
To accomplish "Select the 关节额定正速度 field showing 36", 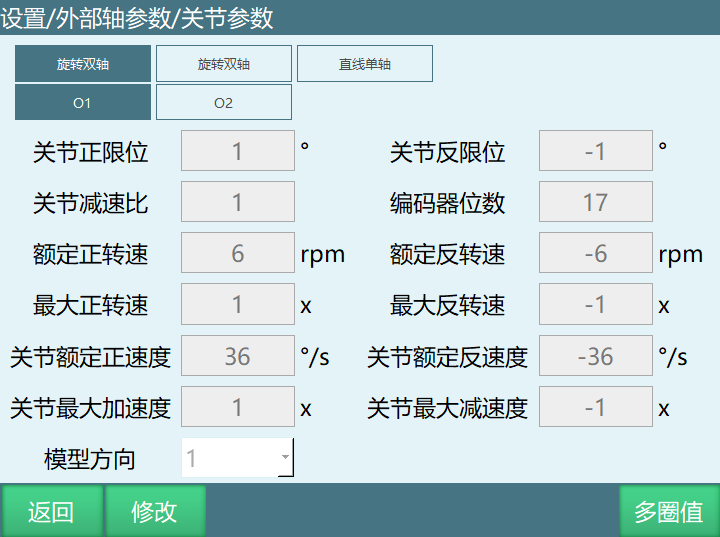I will click(237, 356).
